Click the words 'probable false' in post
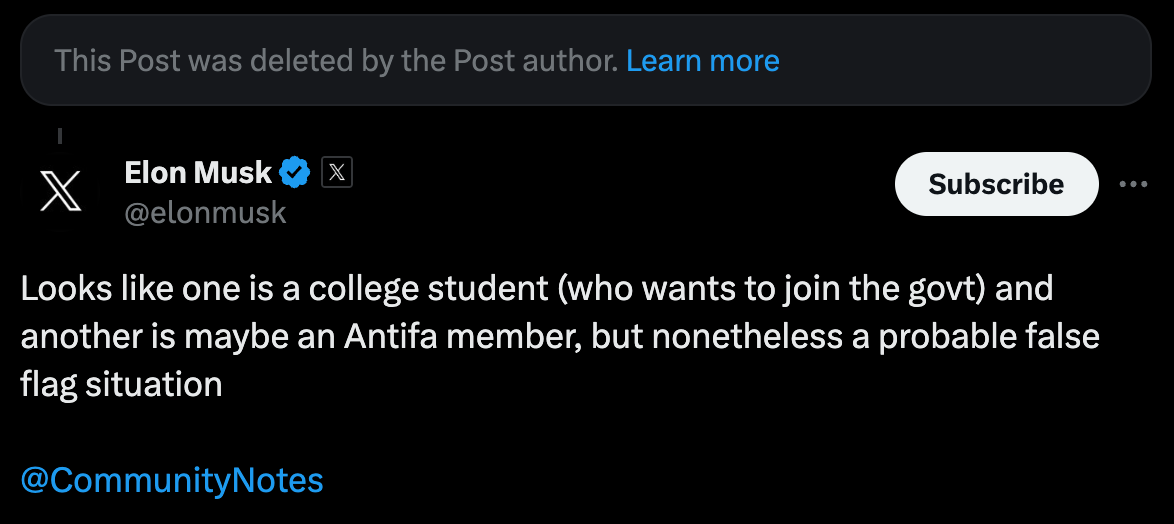 (x=989, y=337)
